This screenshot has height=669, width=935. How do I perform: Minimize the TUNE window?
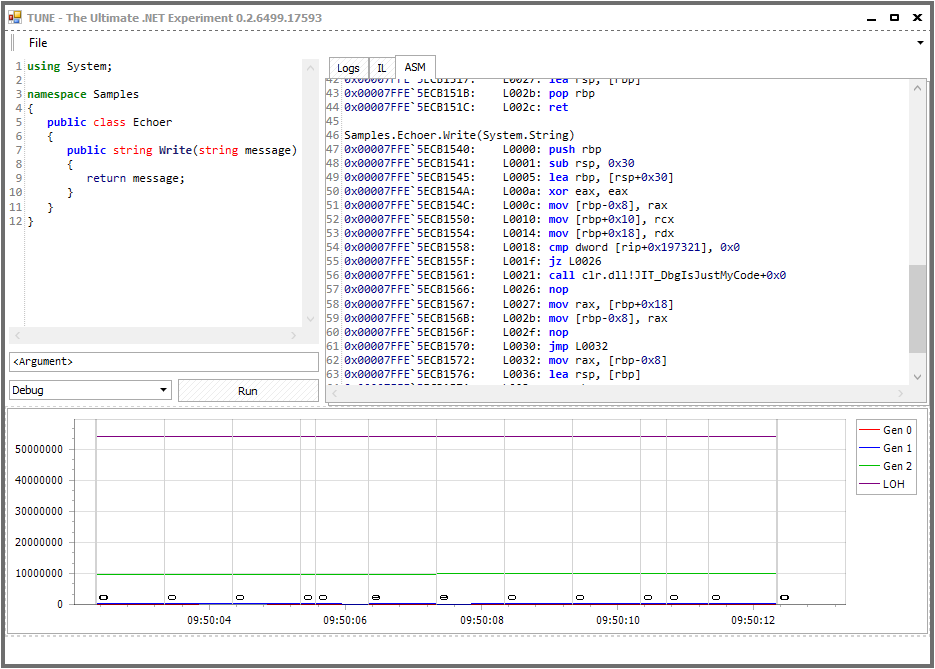click(871, 18)
